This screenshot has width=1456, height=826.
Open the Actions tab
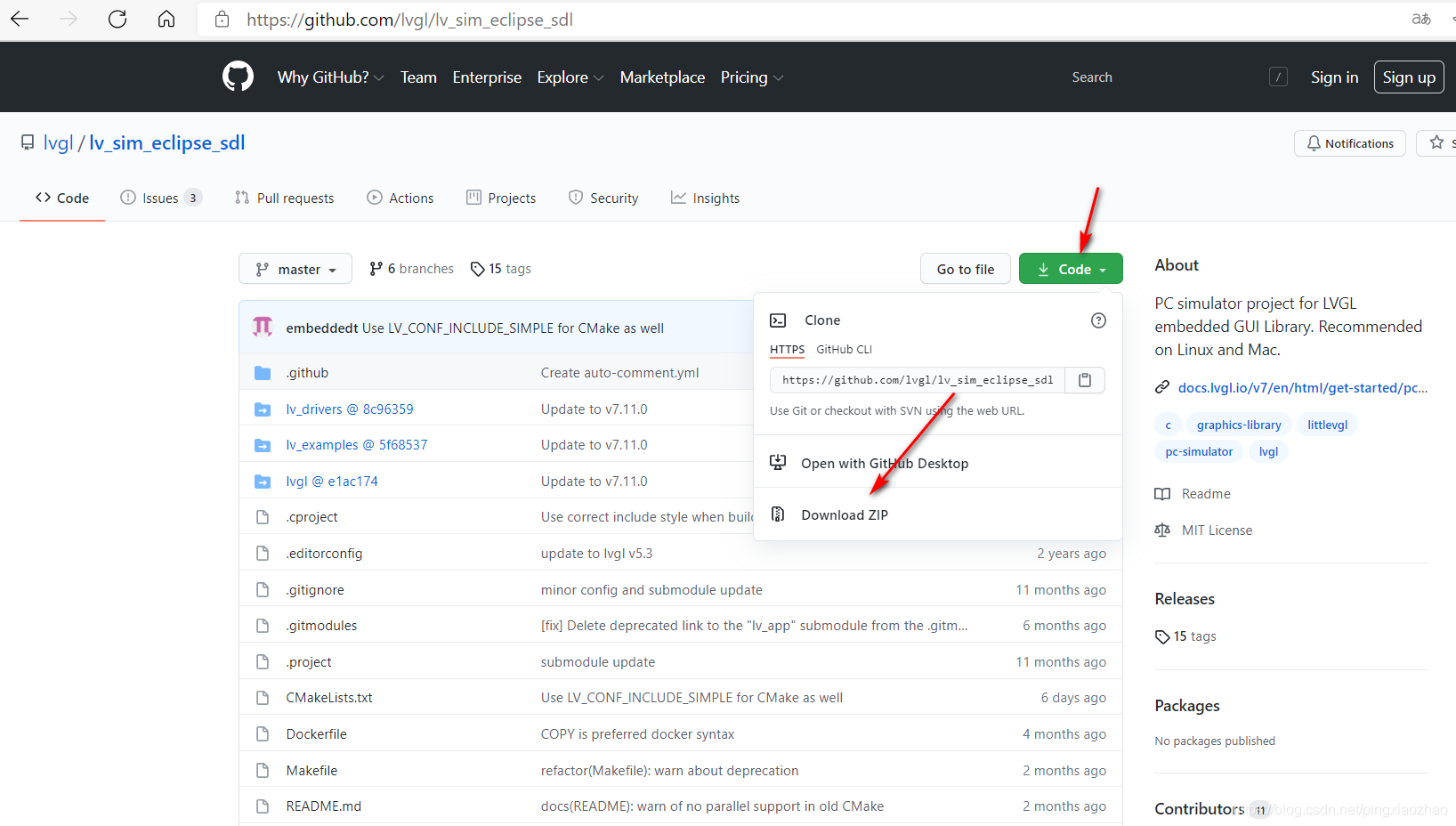(400, 198)
